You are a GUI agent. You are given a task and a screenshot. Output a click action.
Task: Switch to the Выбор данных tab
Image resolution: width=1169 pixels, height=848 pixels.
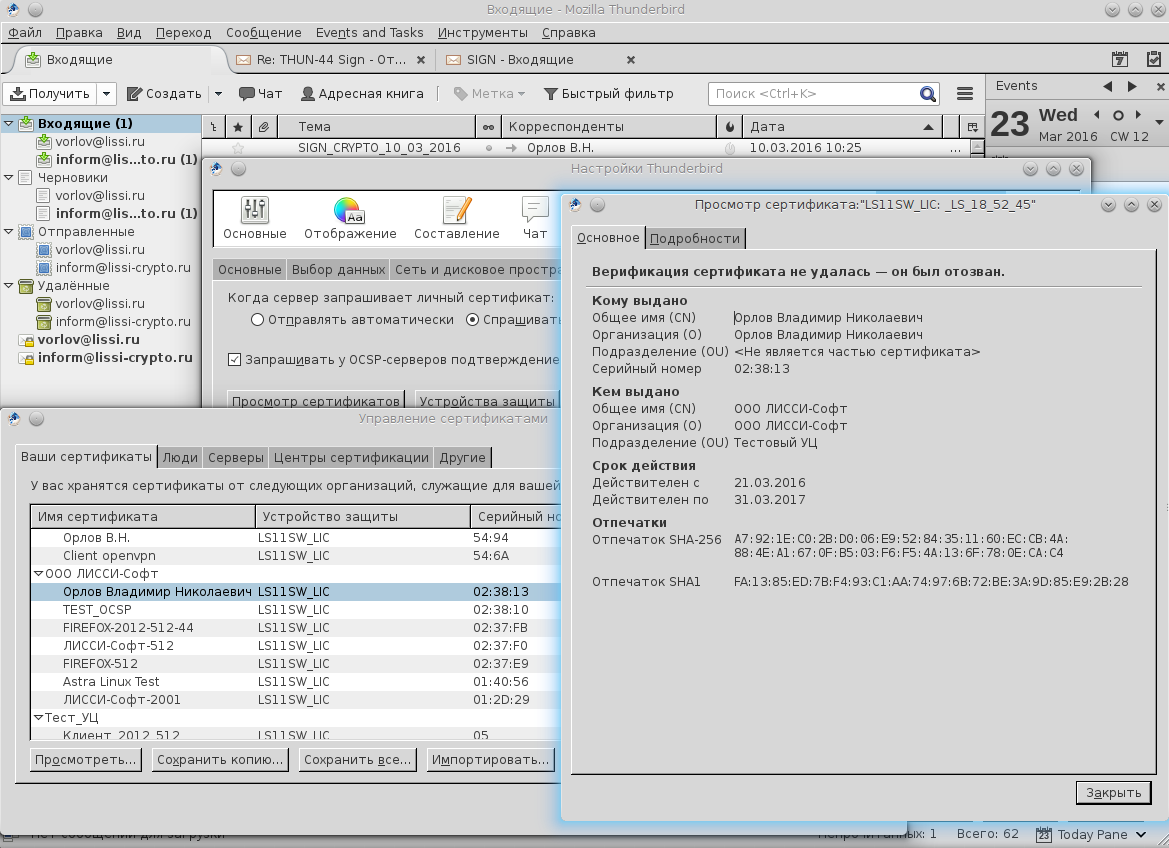338,269
